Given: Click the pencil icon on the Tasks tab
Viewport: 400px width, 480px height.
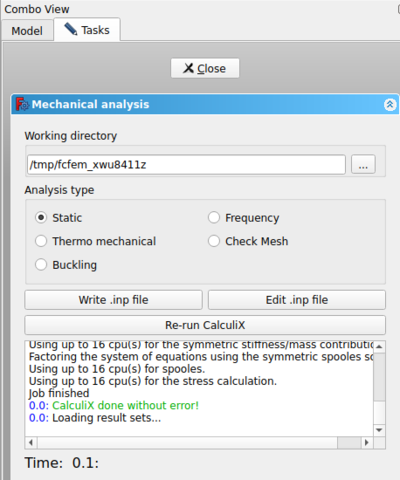Looking at the screenshot, I should pyautogui.click(x=71, y=29).
